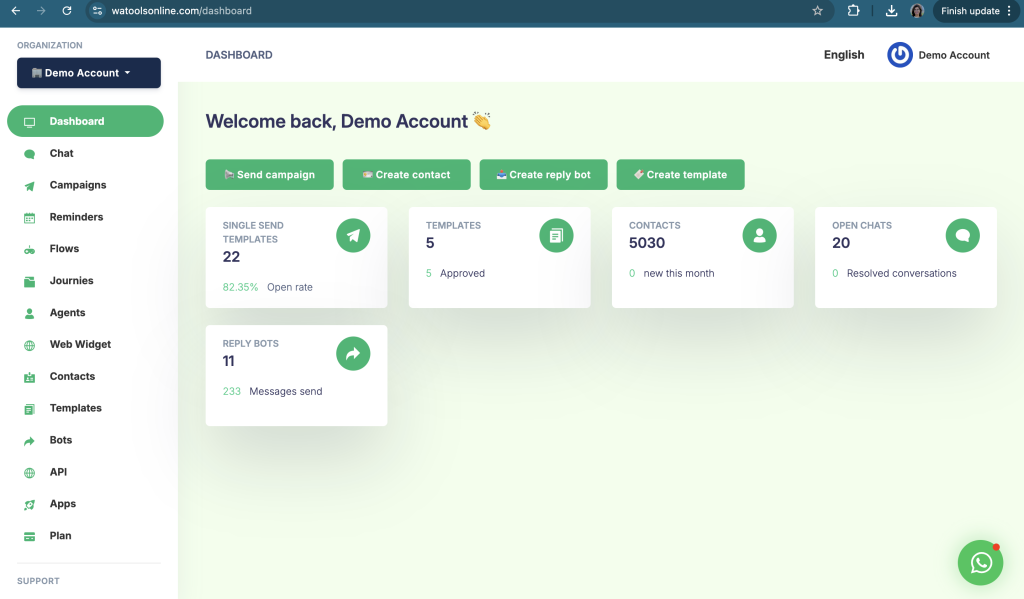Open the browser extensions puzzle icon
This screenshot has width=1024, height=599.
tap(854, 10)
